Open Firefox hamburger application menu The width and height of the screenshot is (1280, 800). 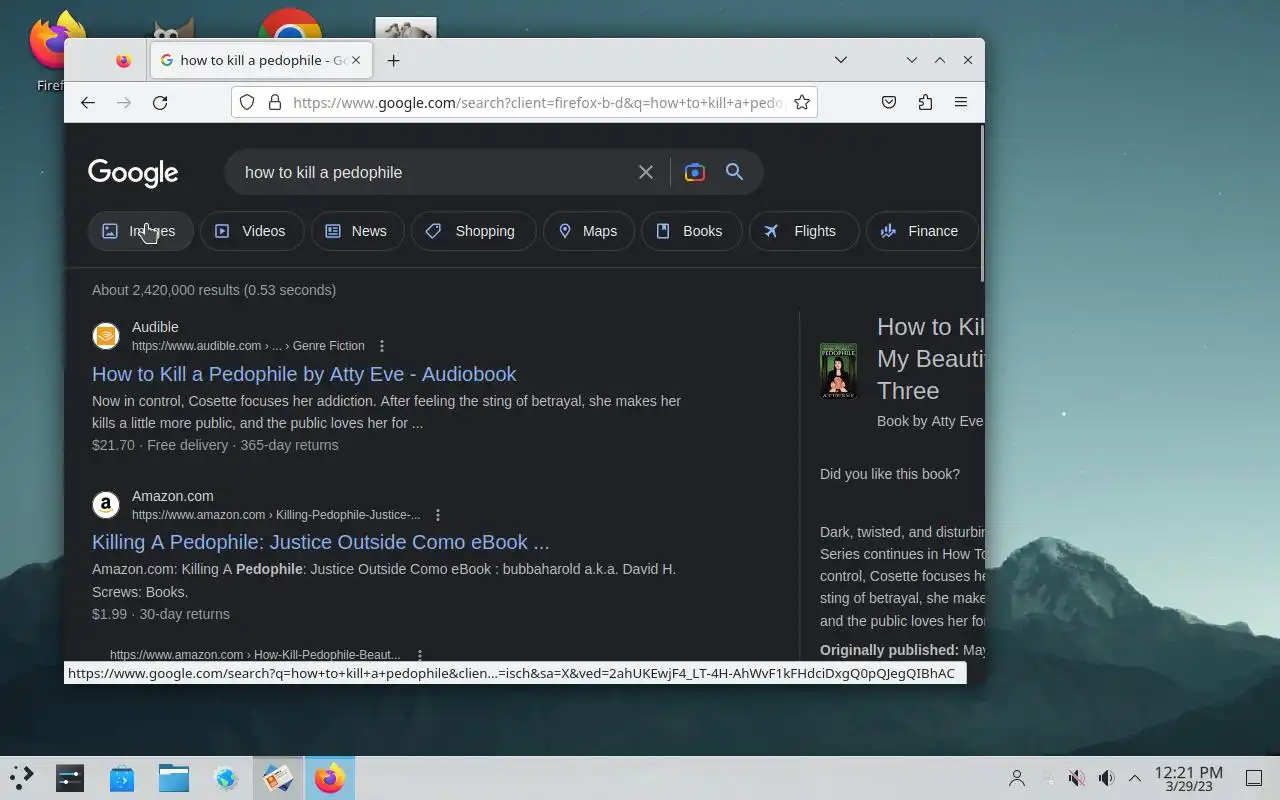(x=961, y=102)
